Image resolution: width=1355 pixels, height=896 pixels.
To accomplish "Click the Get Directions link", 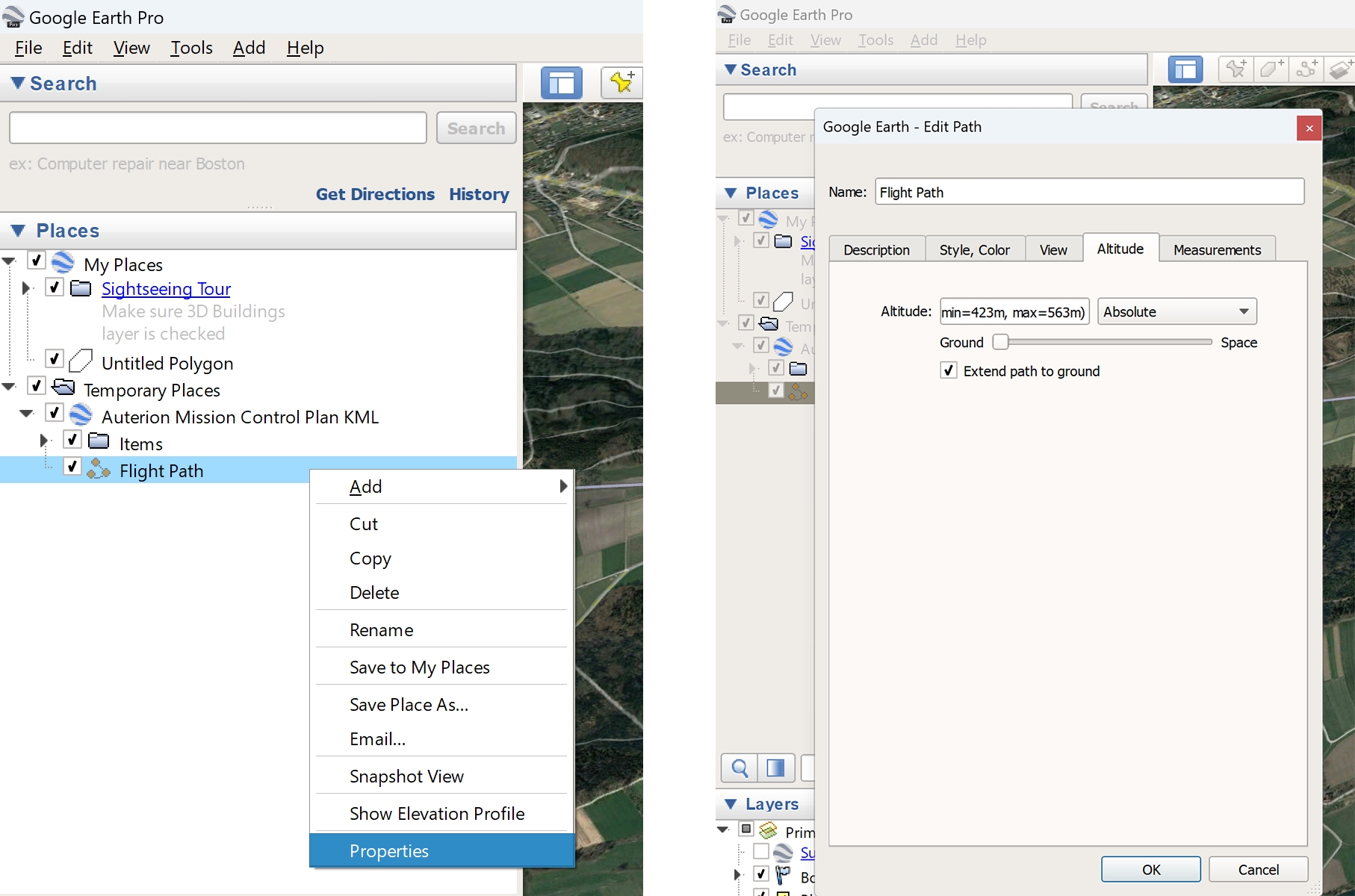I will pyautogui.click(x=375, y=194).
